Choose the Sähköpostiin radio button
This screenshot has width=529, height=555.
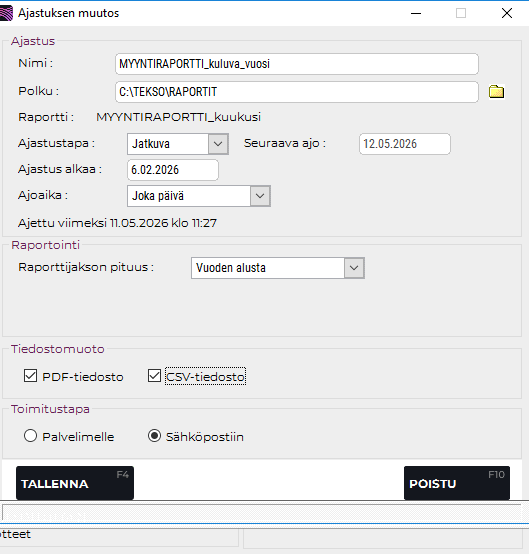point(154,436)
